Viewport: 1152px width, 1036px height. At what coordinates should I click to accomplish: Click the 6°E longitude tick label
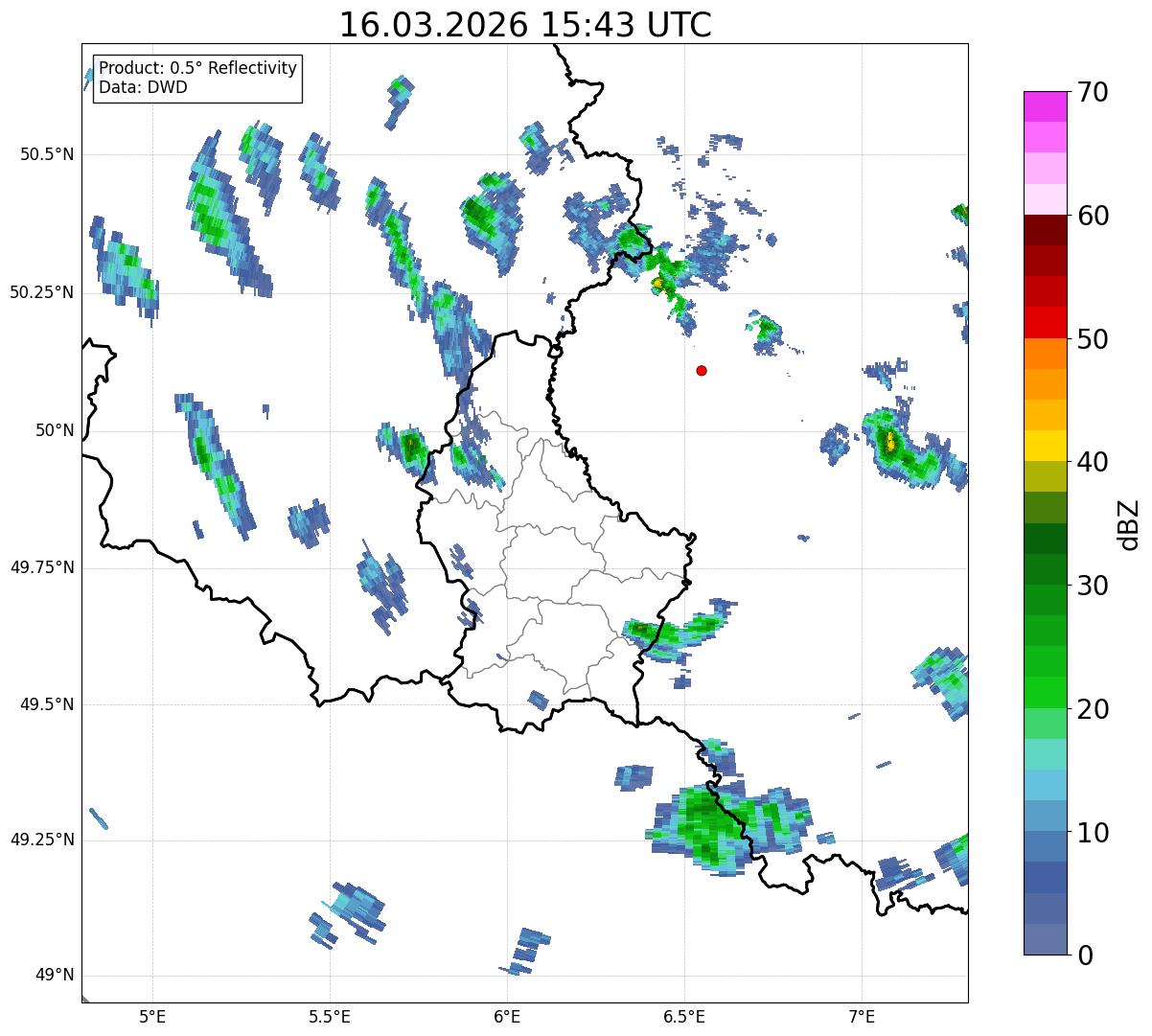pos(507,1016)
